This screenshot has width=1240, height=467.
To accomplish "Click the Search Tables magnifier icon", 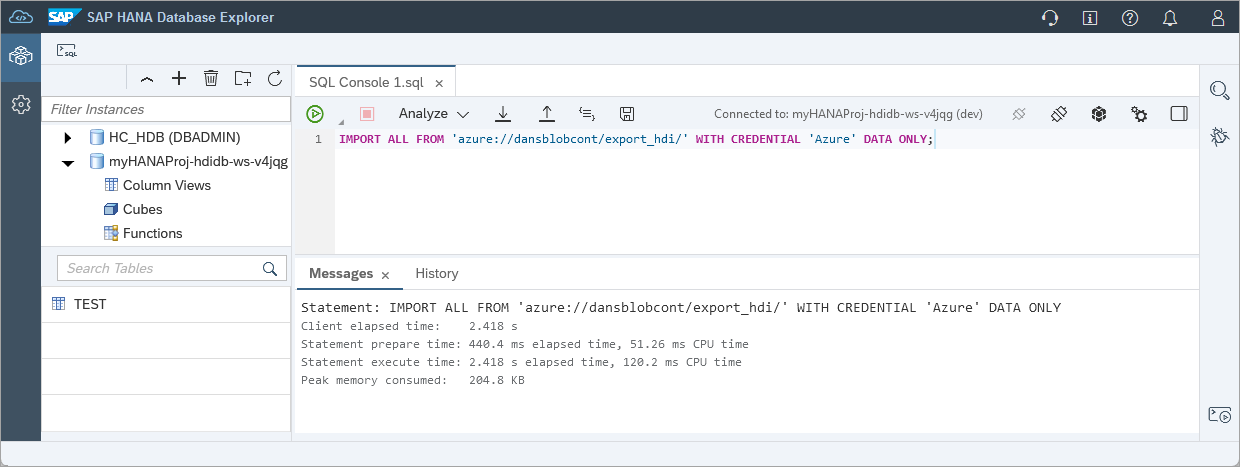I will [x=269, y=268].
